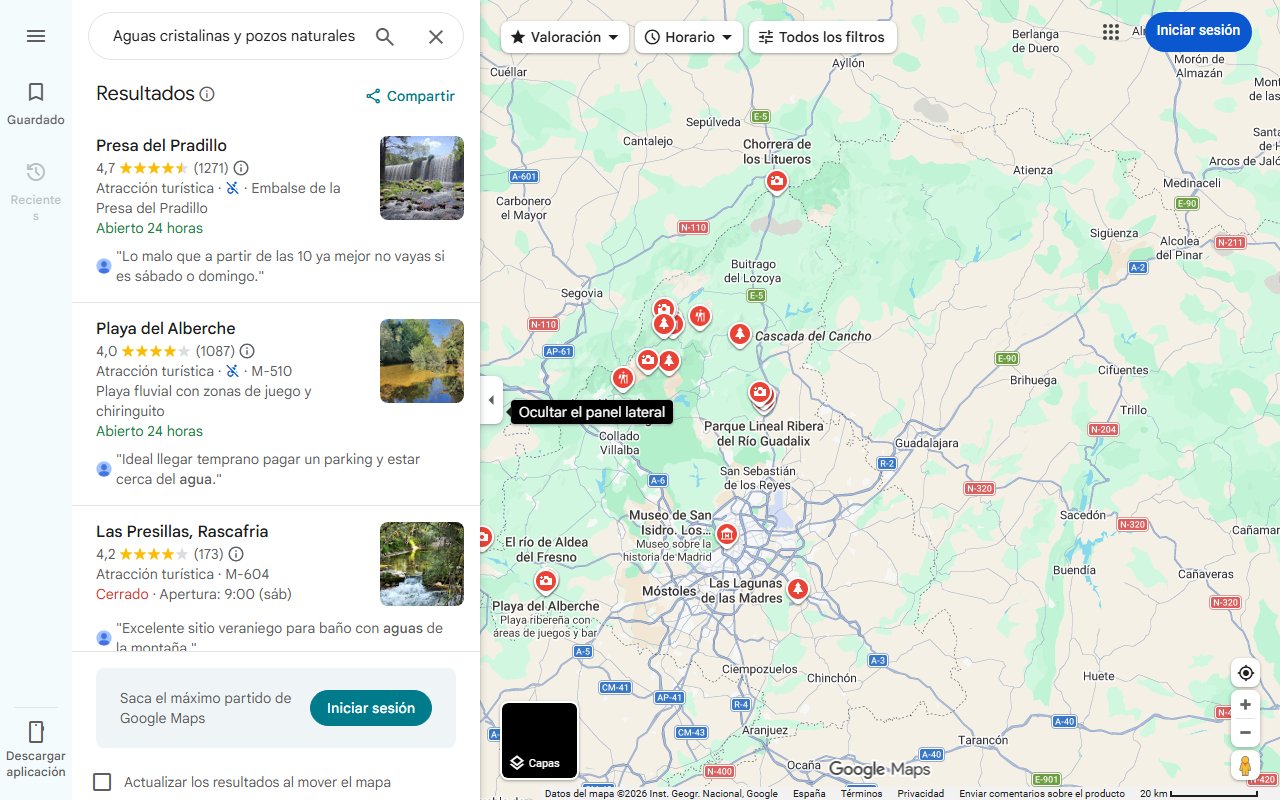Collapse the side panel with the arrow

(x=491, y=399)
